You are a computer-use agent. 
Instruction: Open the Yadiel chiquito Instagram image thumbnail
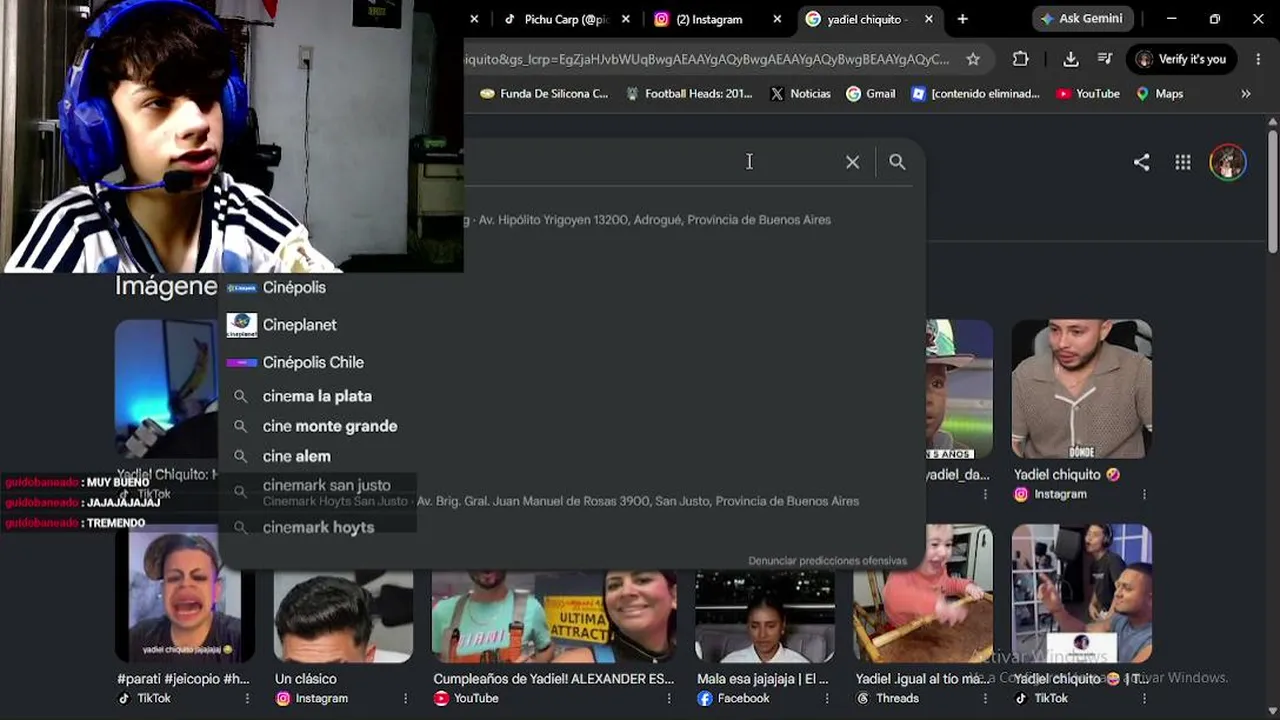pos(1082,389)
